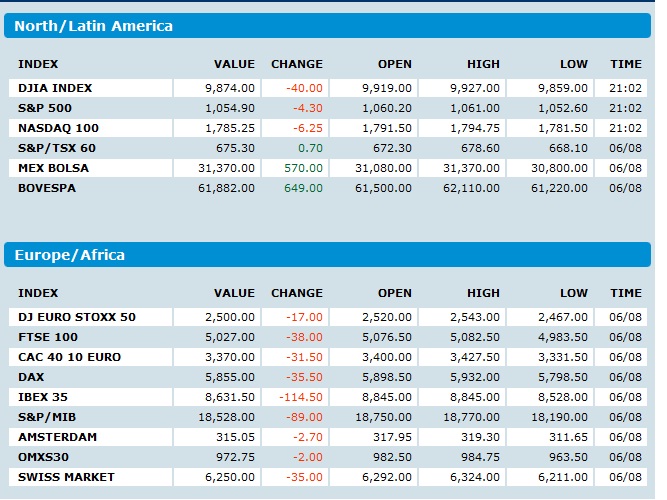Select the IBEX 35 index name
667x500 pixels.
(x=43, y=397)
